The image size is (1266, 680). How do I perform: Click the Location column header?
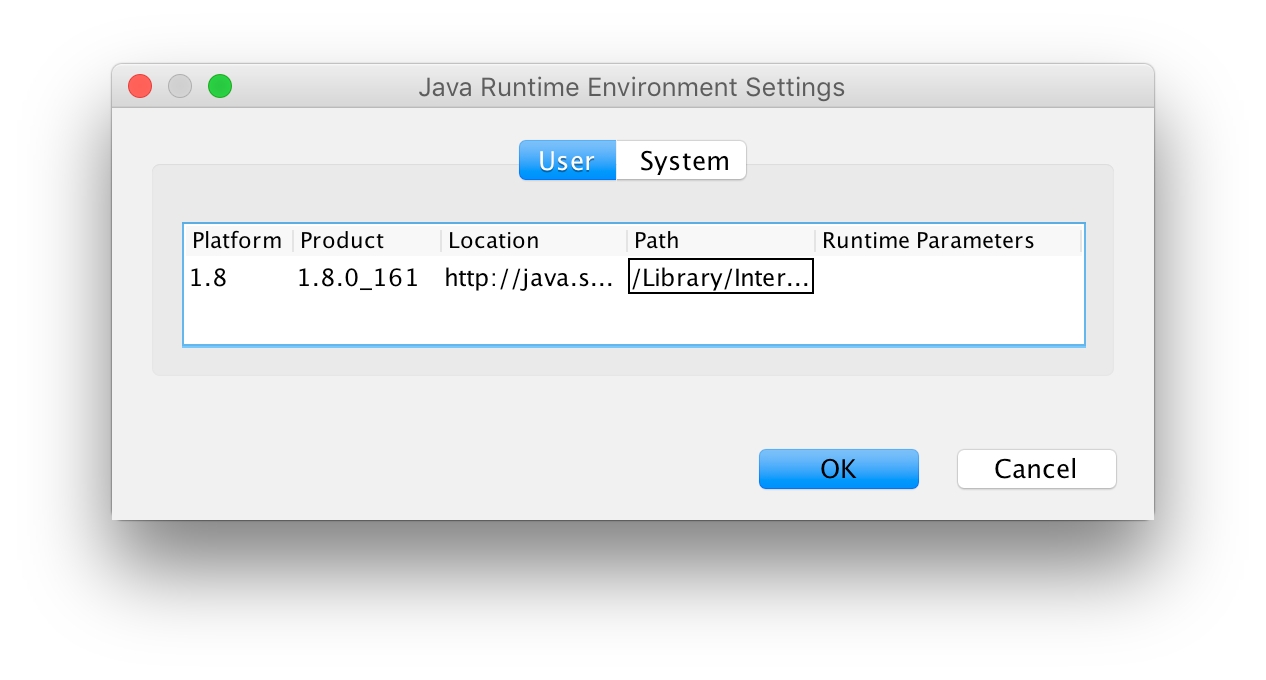pyautogui.click(x=534, y=240)
